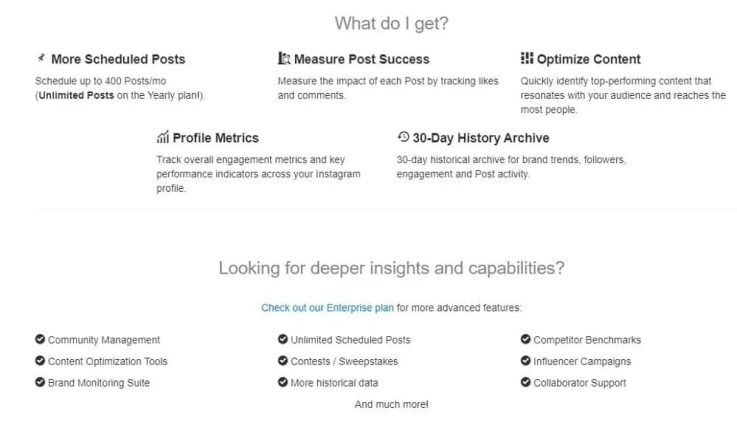Click the checkmark icon beside Contests / Sweepstakes
This screenshot has height=430, width=737.
(282, 360)
